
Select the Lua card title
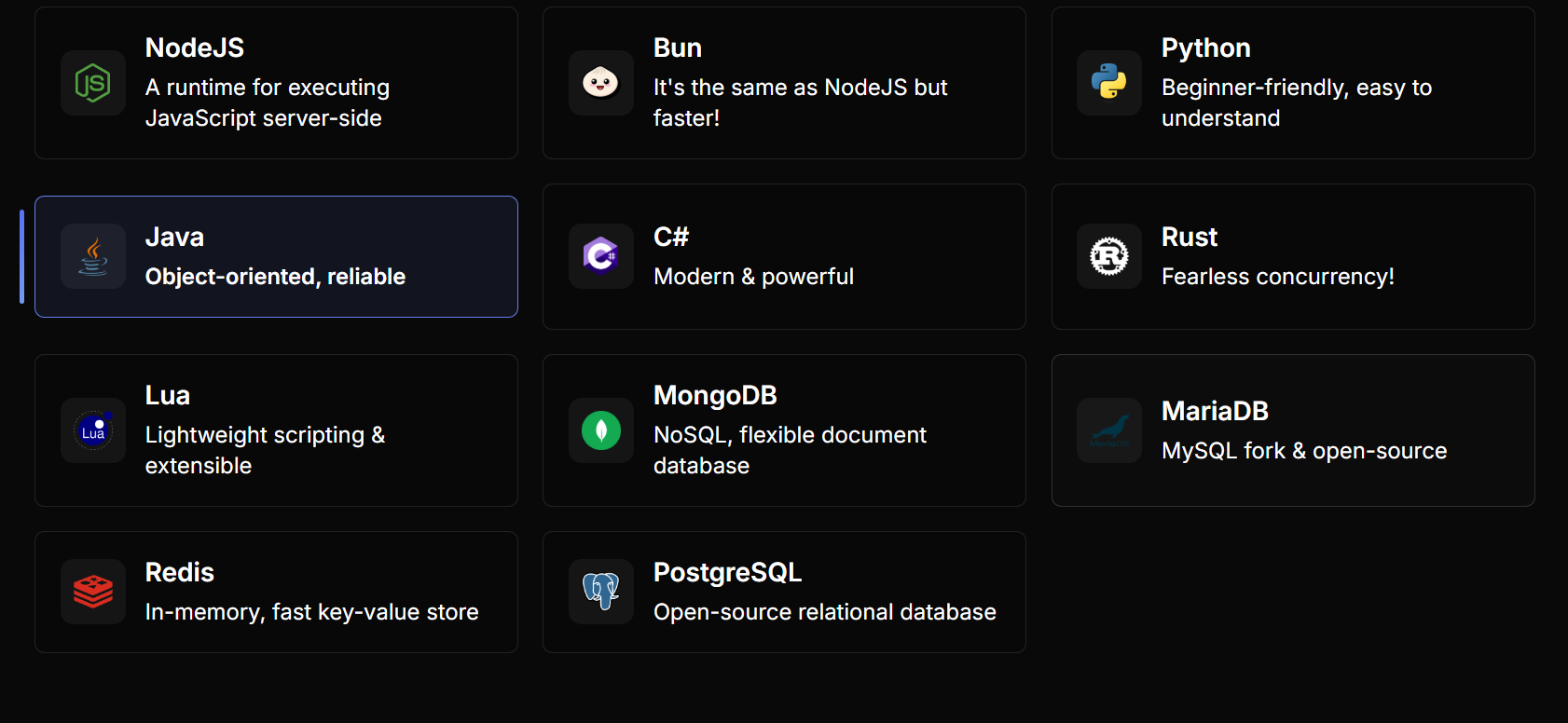pyautogui.click(x=168, y=395)
